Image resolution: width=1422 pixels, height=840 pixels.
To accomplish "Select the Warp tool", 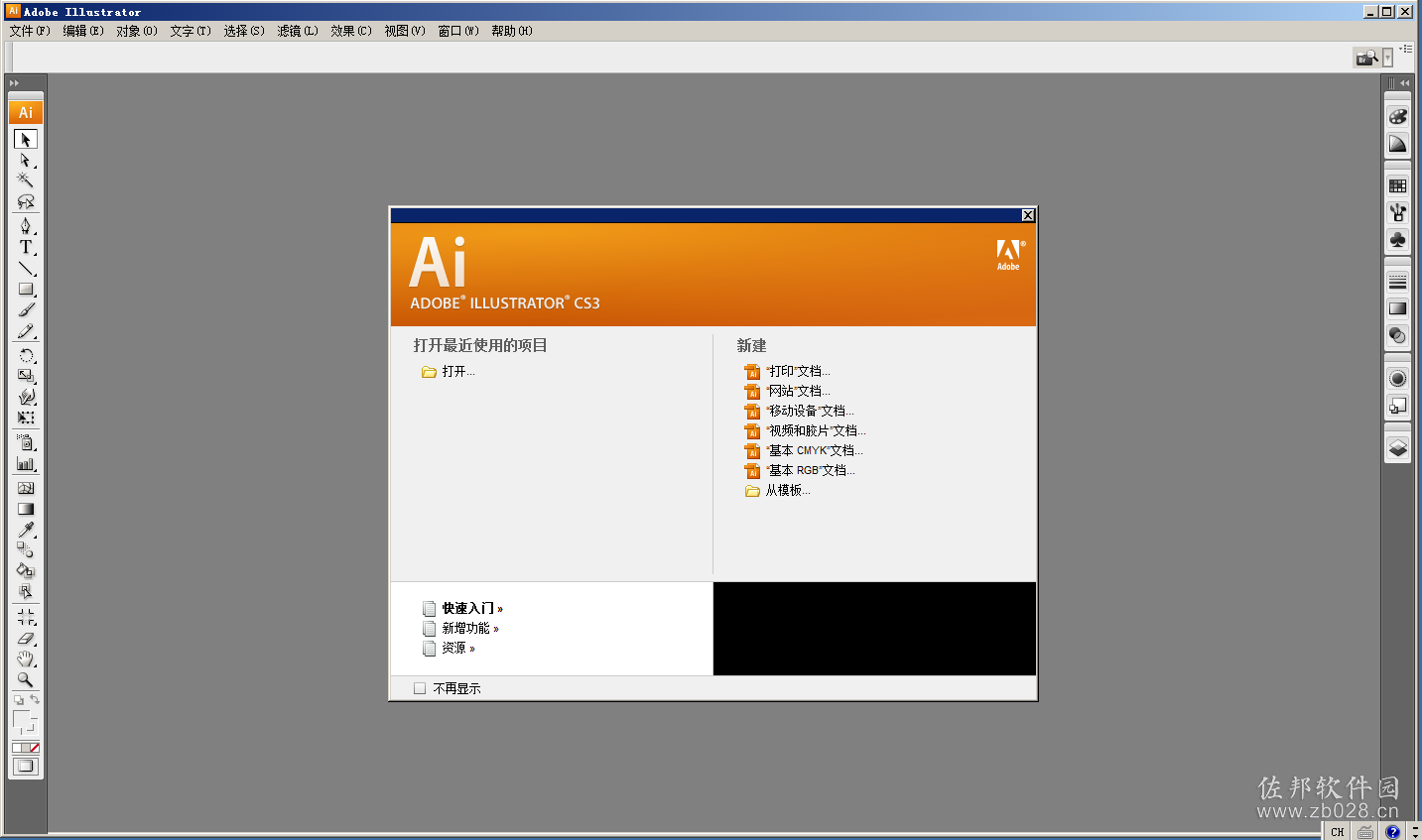I will coord(26,397).
